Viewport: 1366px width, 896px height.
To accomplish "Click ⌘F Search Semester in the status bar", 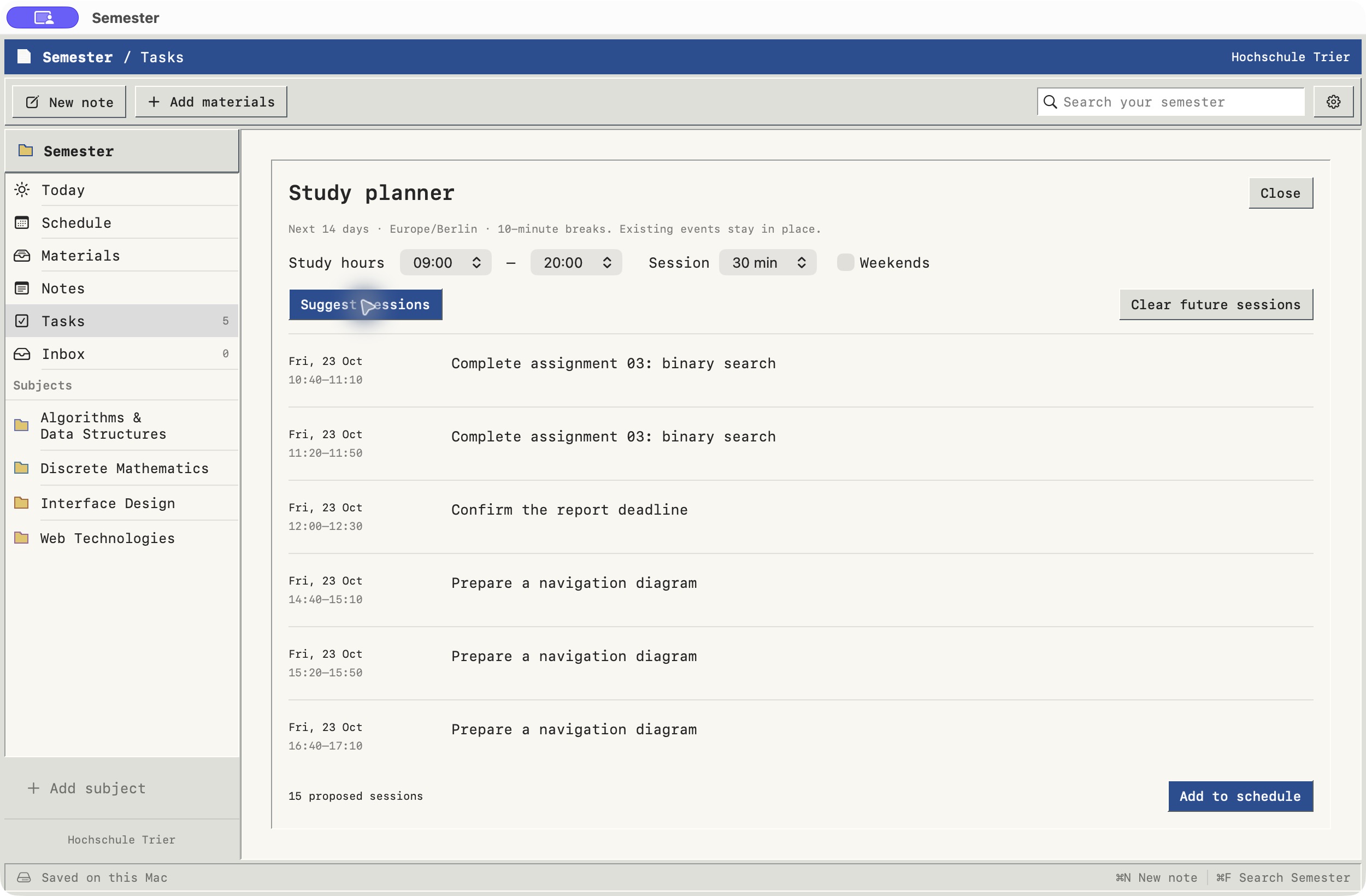I will point(1282,877).
